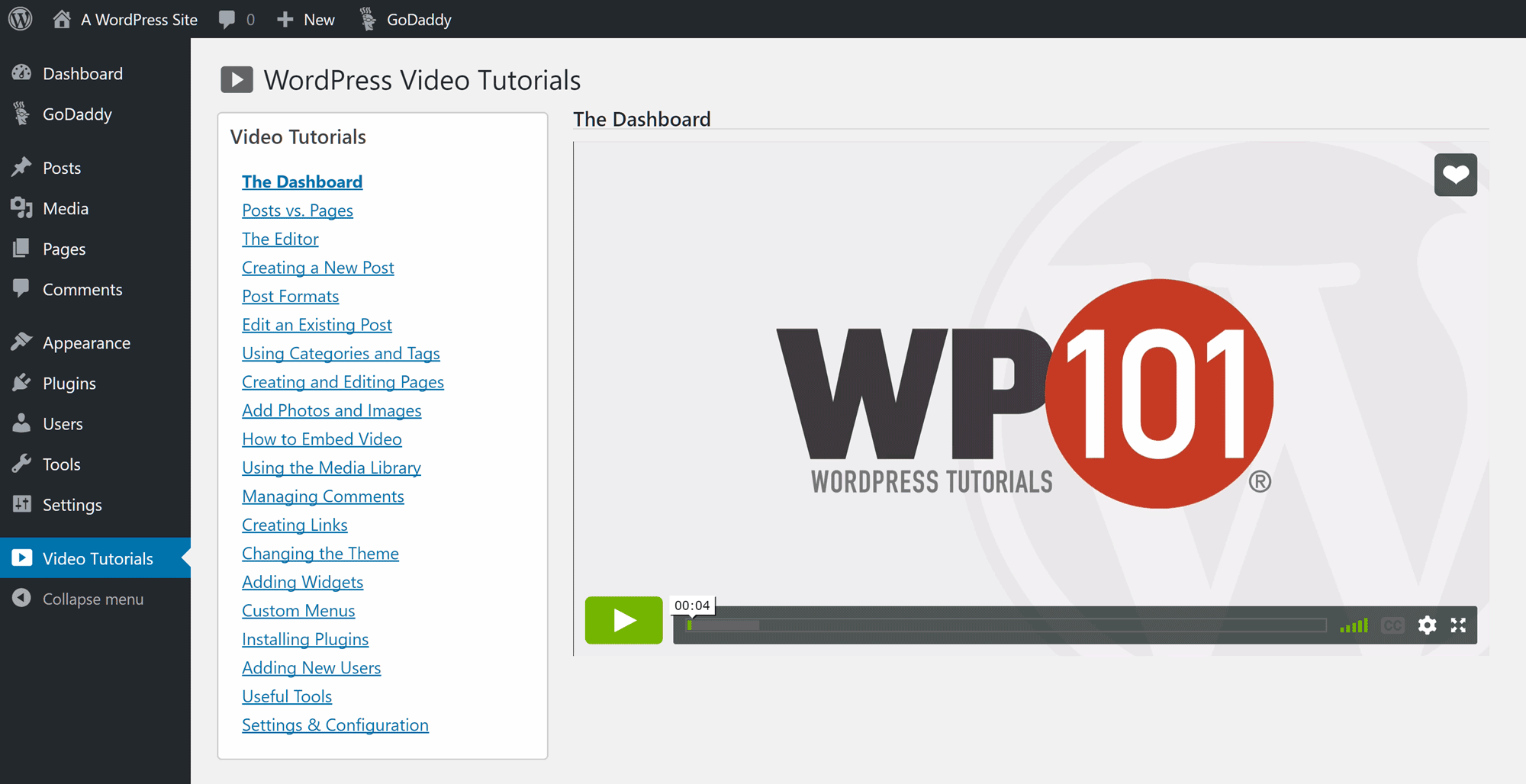
Task: Open The Dashboard tutorial link
Action: (302, 182)
